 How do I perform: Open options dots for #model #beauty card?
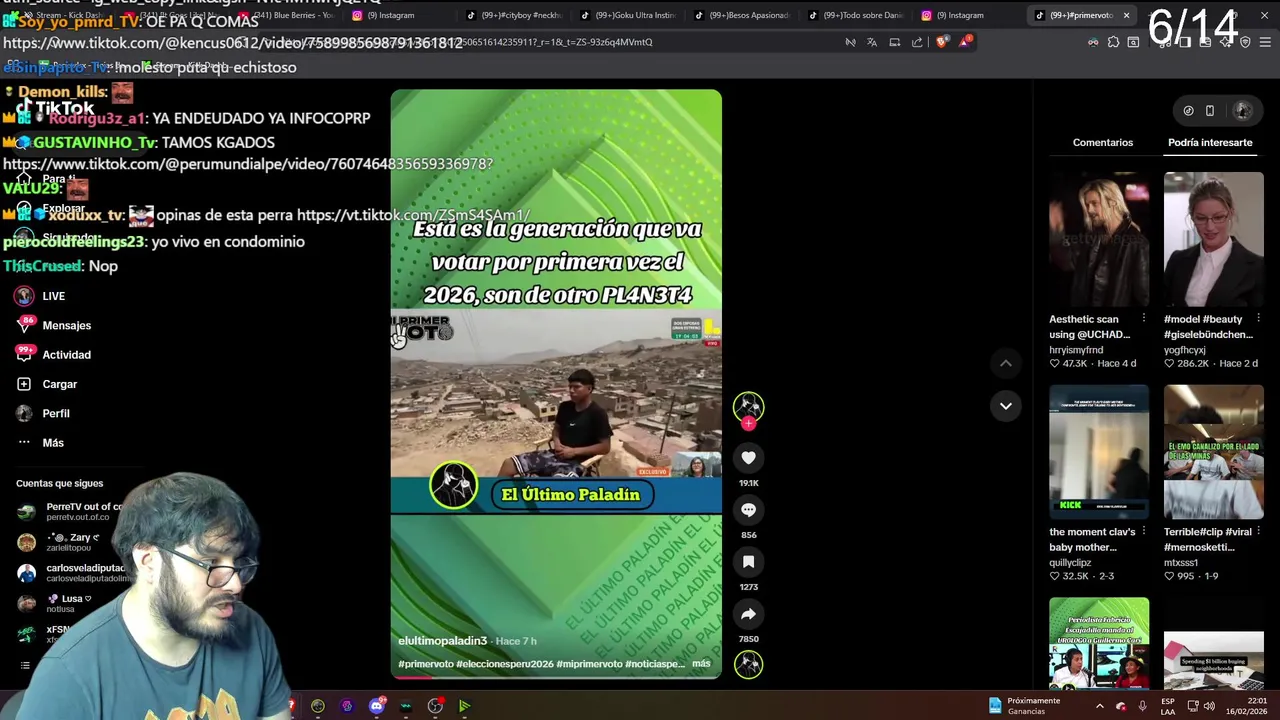[1258, 319]
